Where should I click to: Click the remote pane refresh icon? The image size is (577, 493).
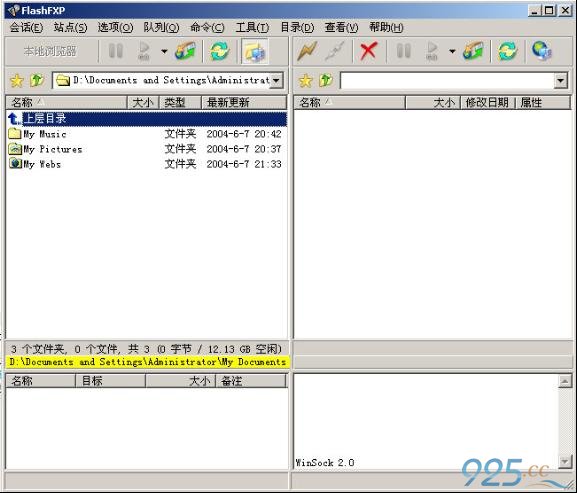(508, 51)
